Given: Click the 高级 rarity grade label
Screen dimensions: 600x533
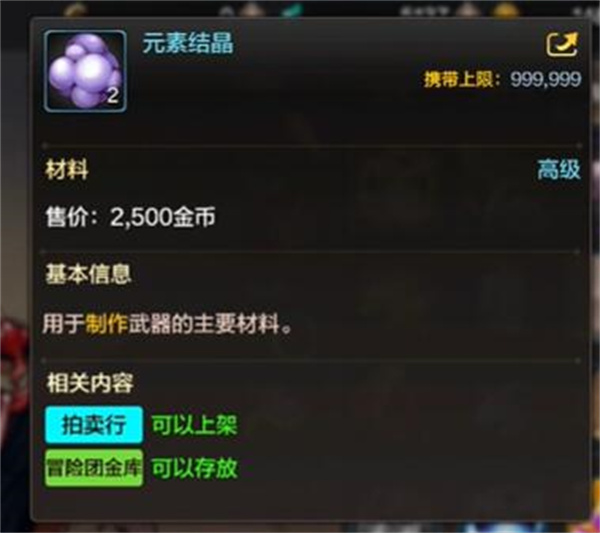Looking at the screenshot, I should point(559,170).
